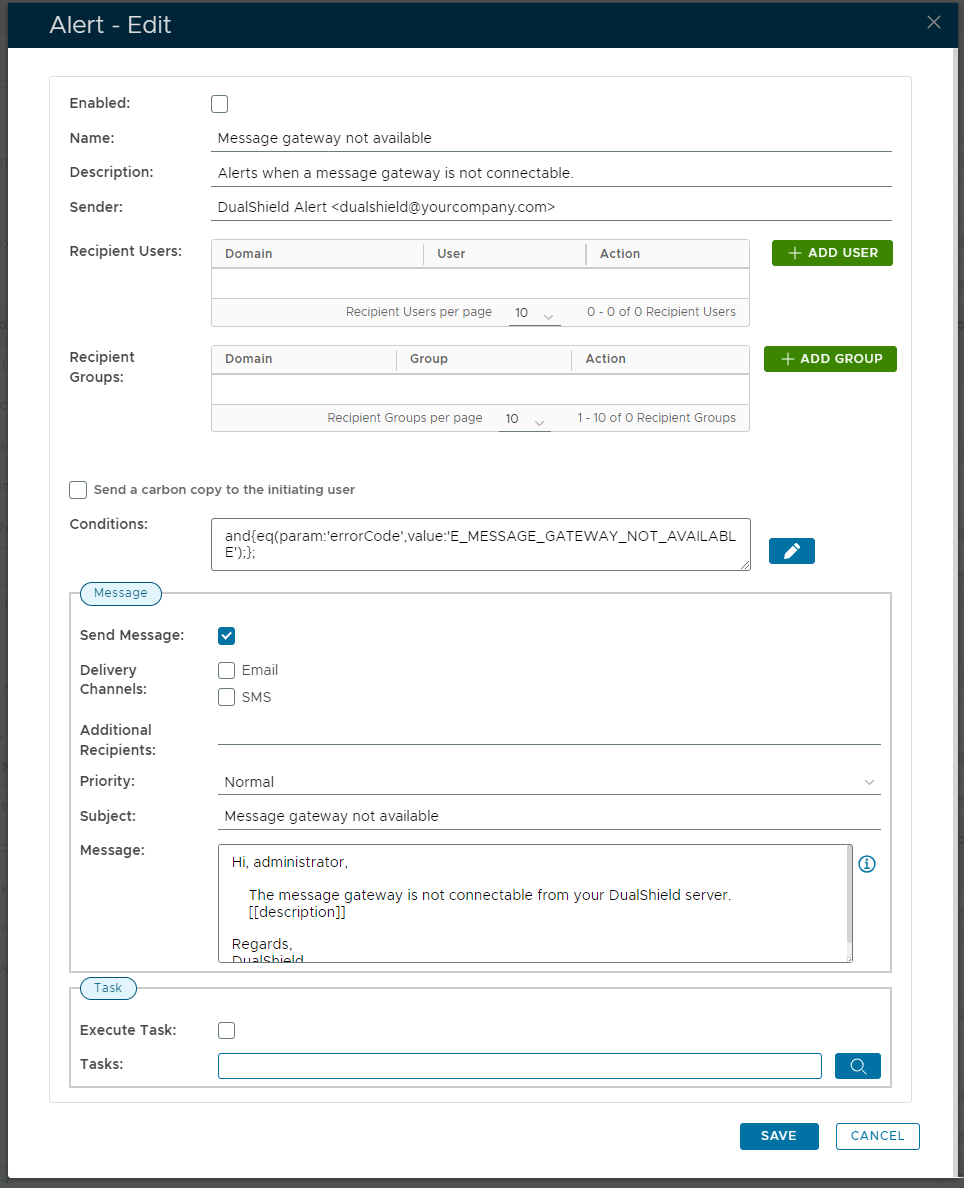Enable the Email delivery channel
964x1188 pixels.
(x=227, y=671)
